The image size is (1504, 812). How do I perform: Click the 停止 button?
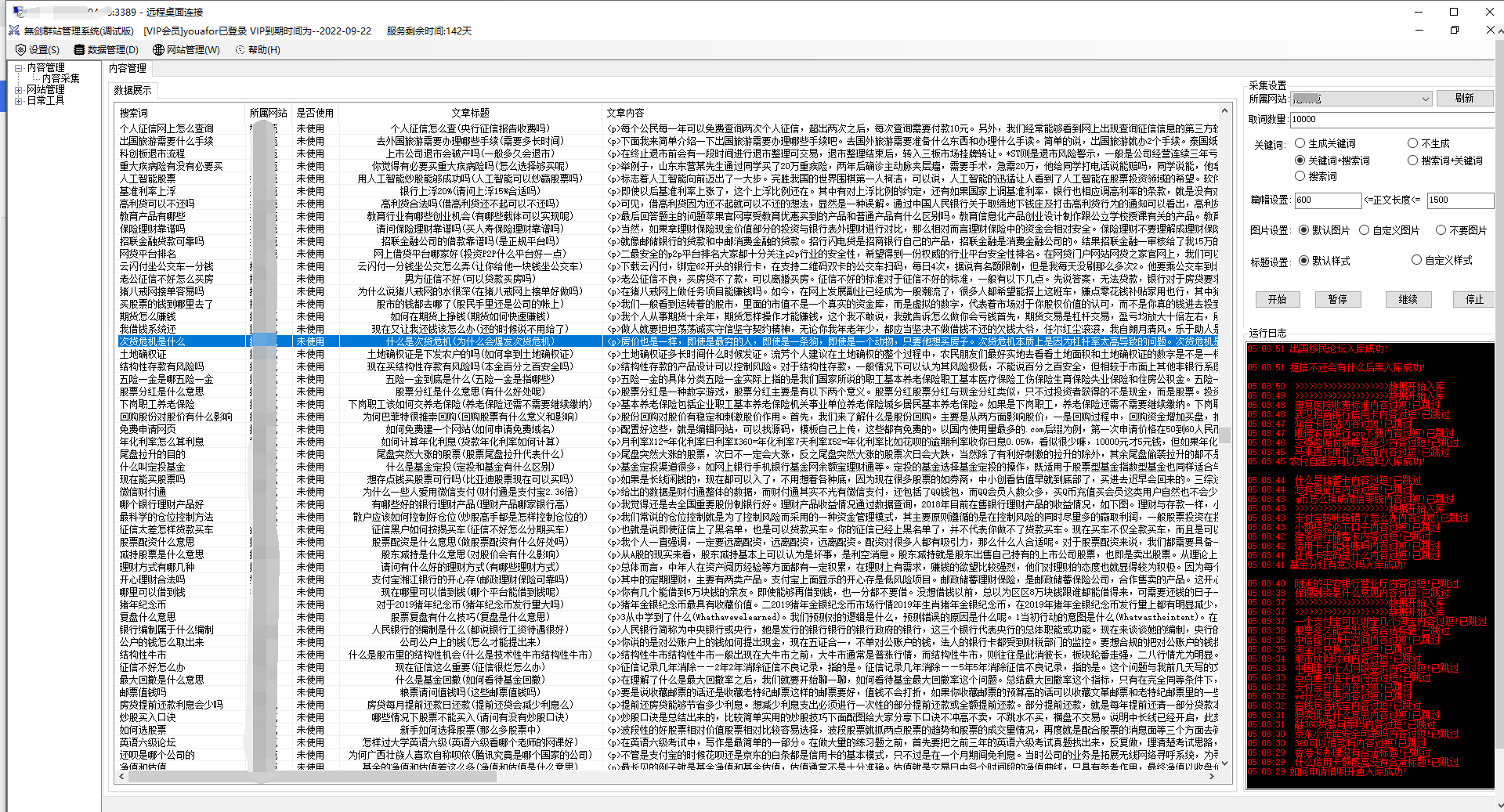(1475, 299)
